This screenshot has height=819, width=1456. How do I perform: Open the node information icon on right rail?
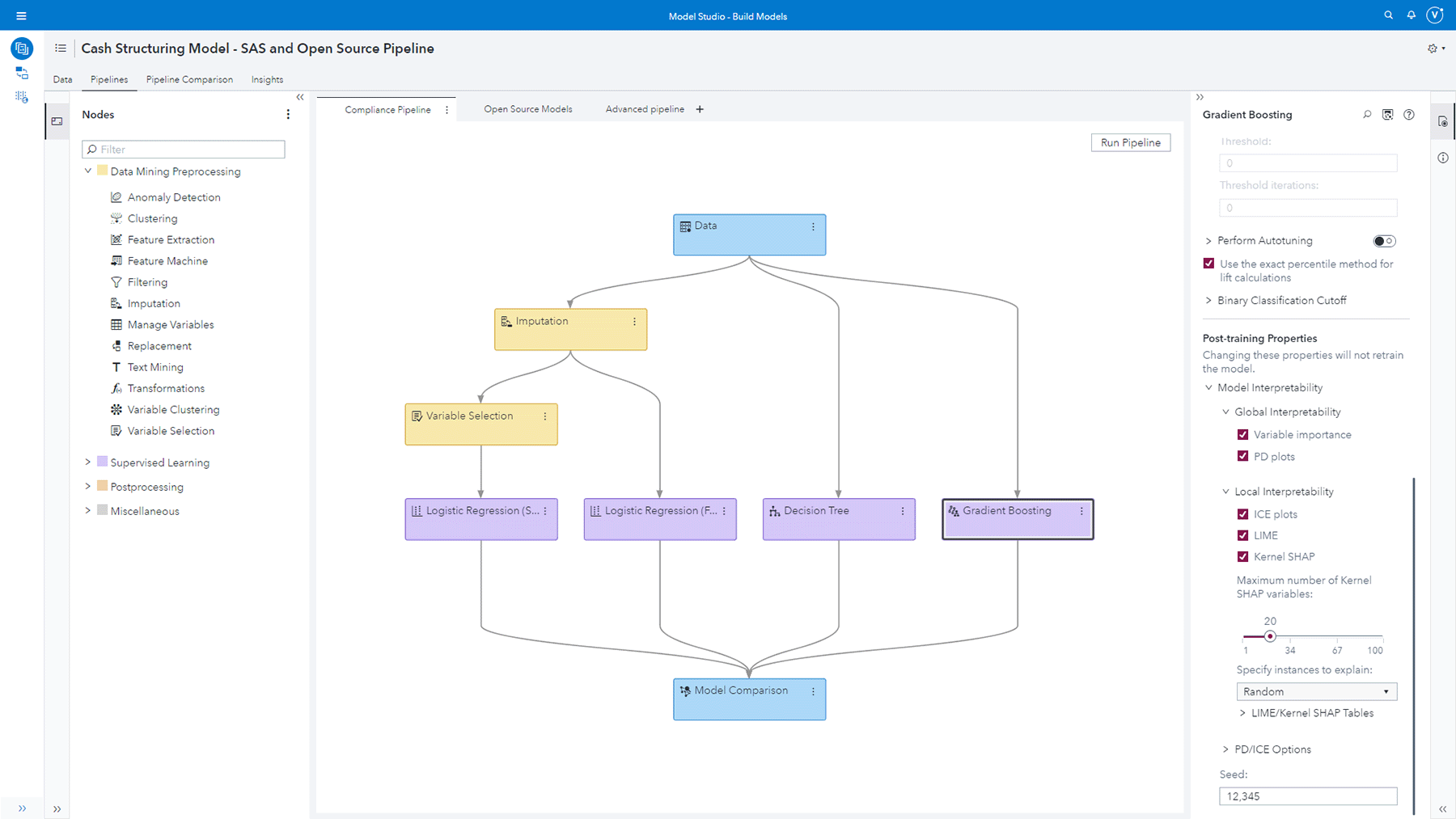coord(1443,158)
